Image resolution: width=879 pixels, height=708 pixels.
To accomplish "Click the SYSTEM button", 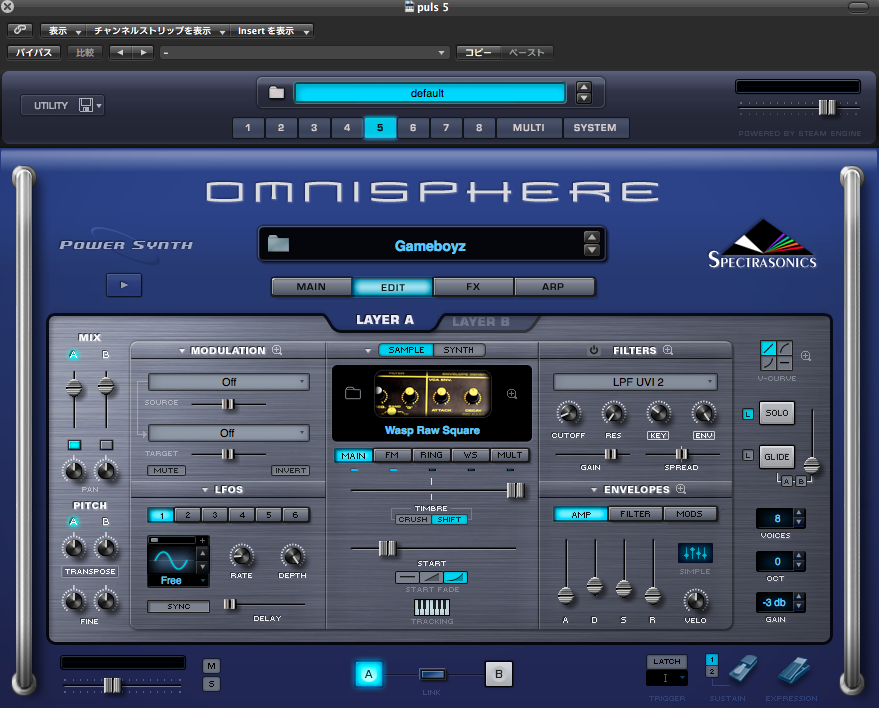I will (x=595, y=128).
